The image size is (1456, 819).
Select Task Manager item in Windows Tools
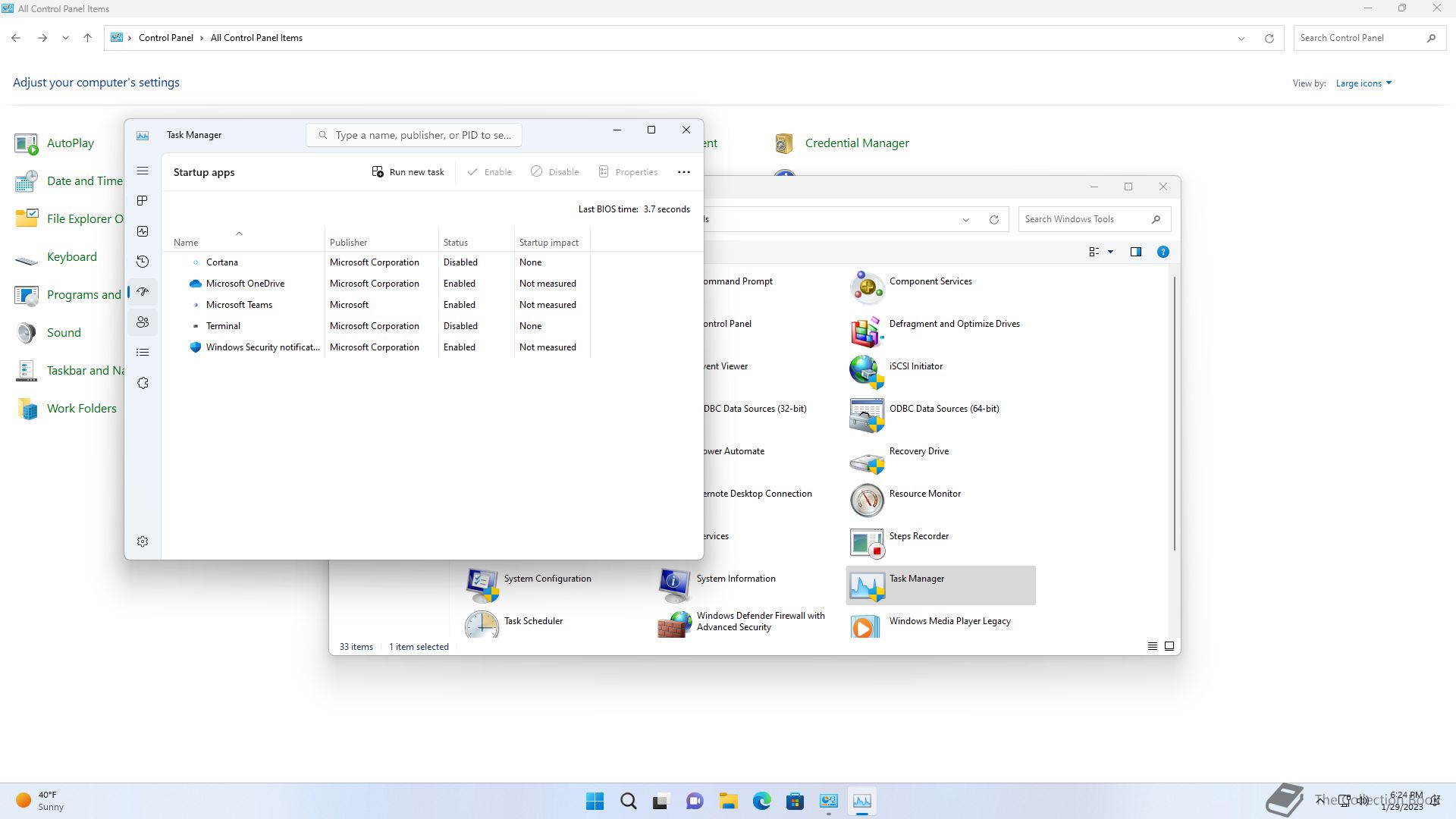(940, 585)
